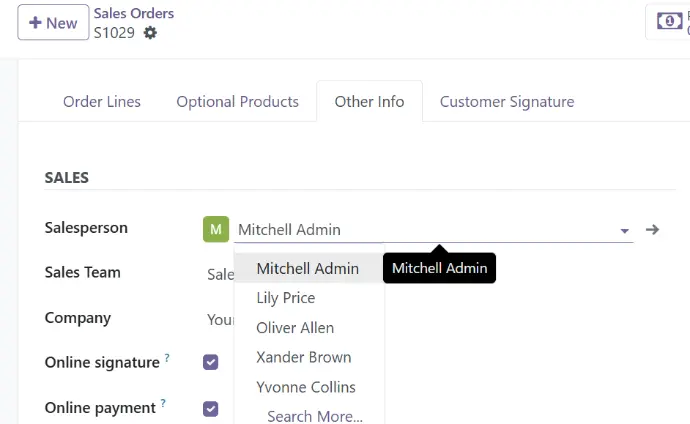Screen dimensions: 690x424
Task: Open the Optional Products tab
Action: (238, 102)
